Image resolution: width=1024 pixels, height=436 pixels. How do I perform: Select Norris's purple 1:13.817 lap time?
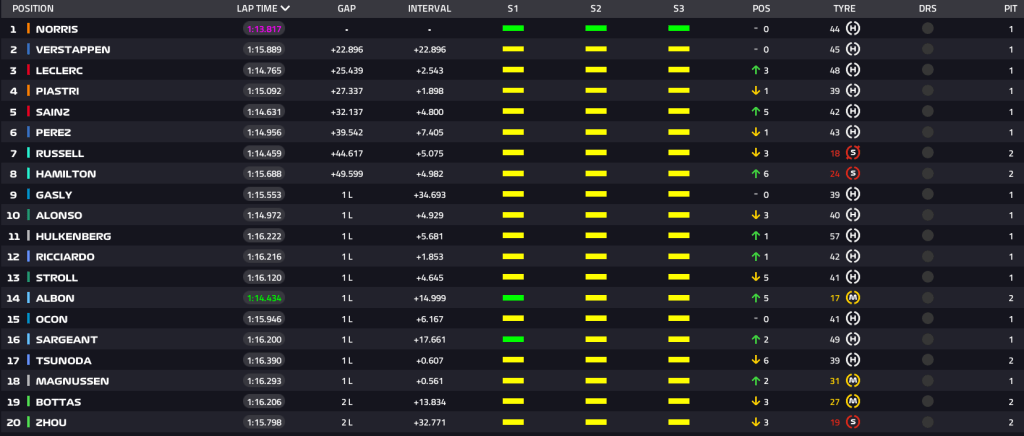264,29
